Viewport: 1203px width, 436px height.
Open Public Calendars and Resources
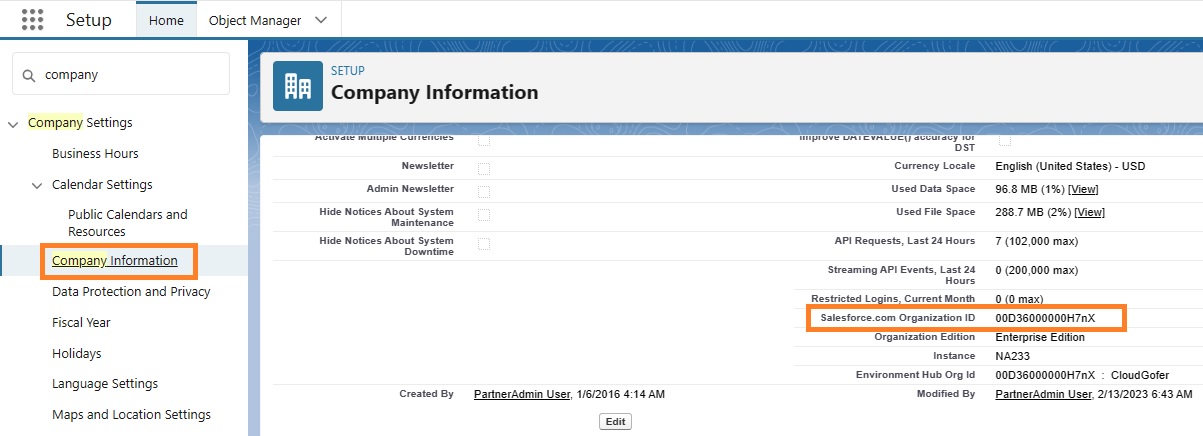coord(128,223)
